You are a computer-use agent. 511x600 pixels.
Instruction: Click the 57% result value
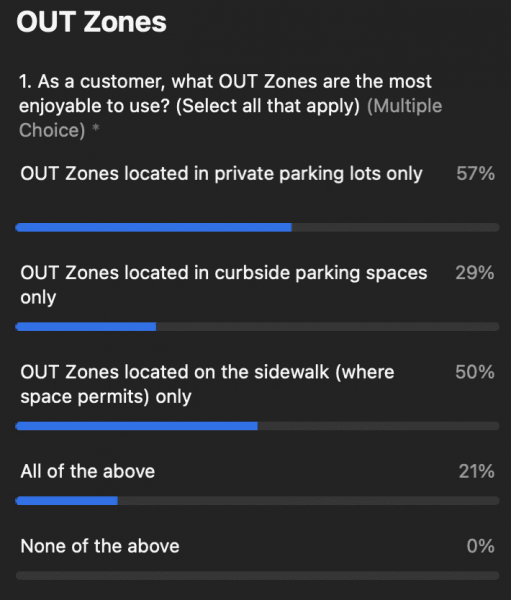[475, 173]
